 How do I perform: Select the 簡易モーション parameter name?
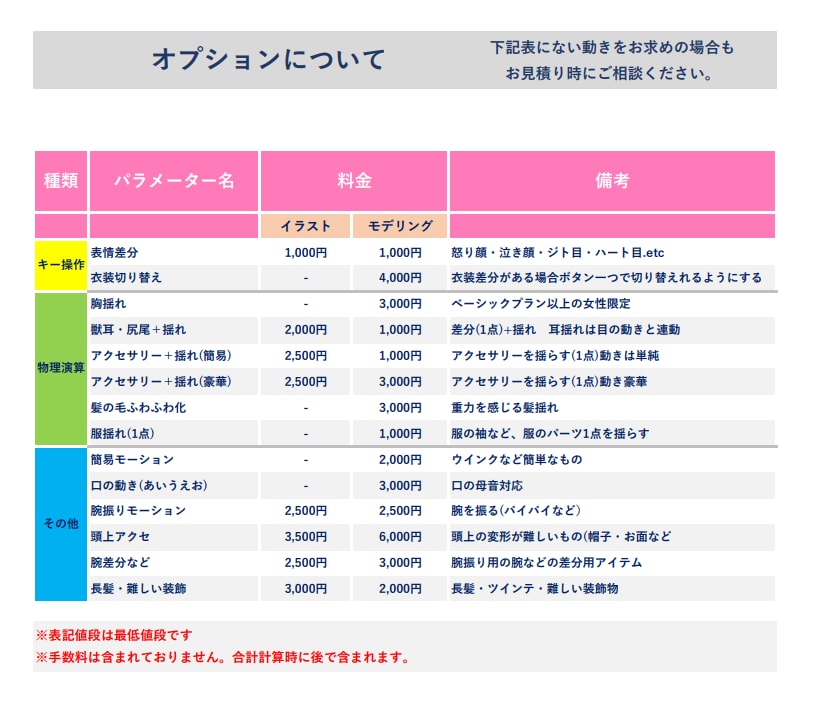click(x=132, y=459)
